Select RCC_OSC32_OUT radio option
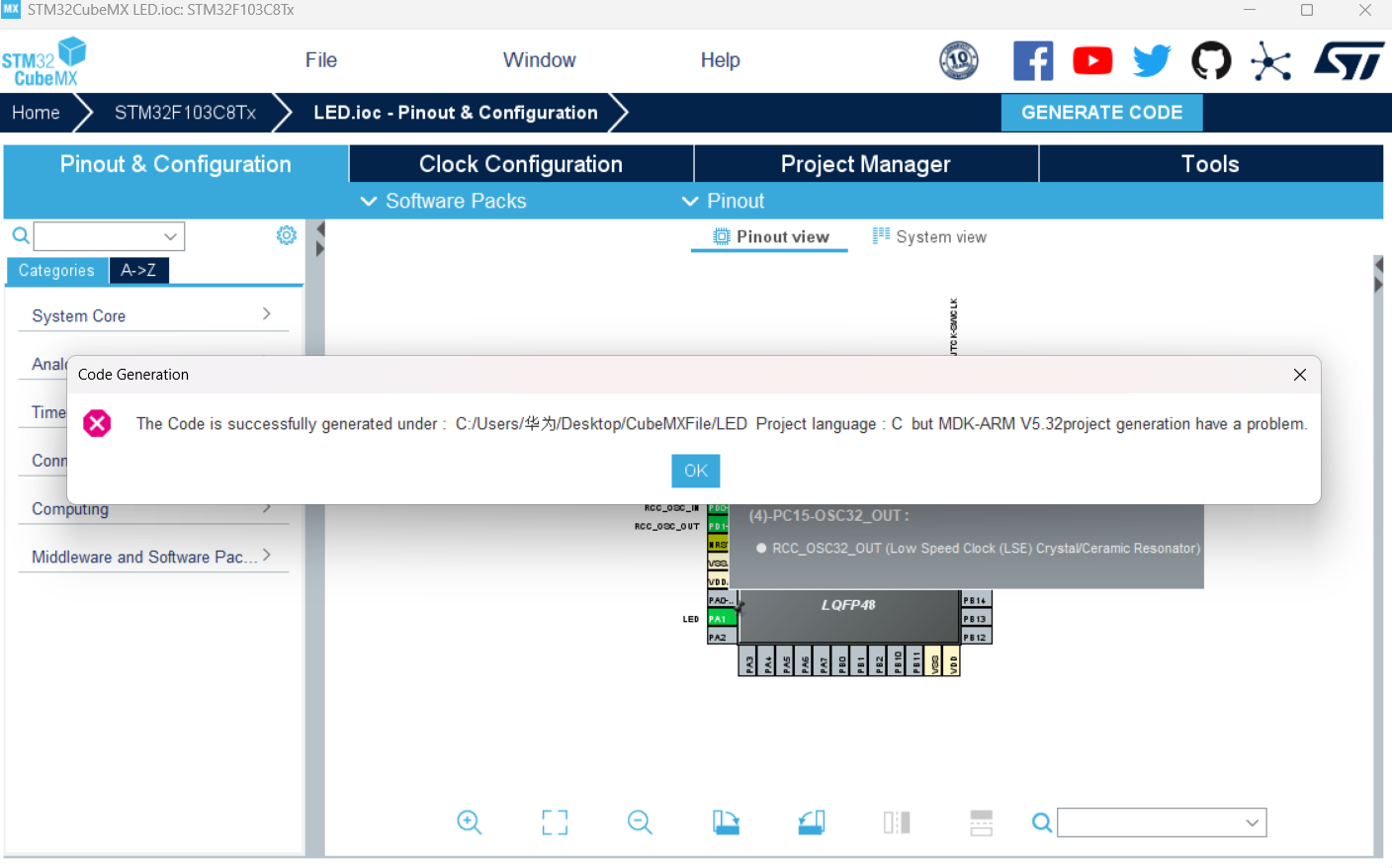1392x868 pixels. 761,548
